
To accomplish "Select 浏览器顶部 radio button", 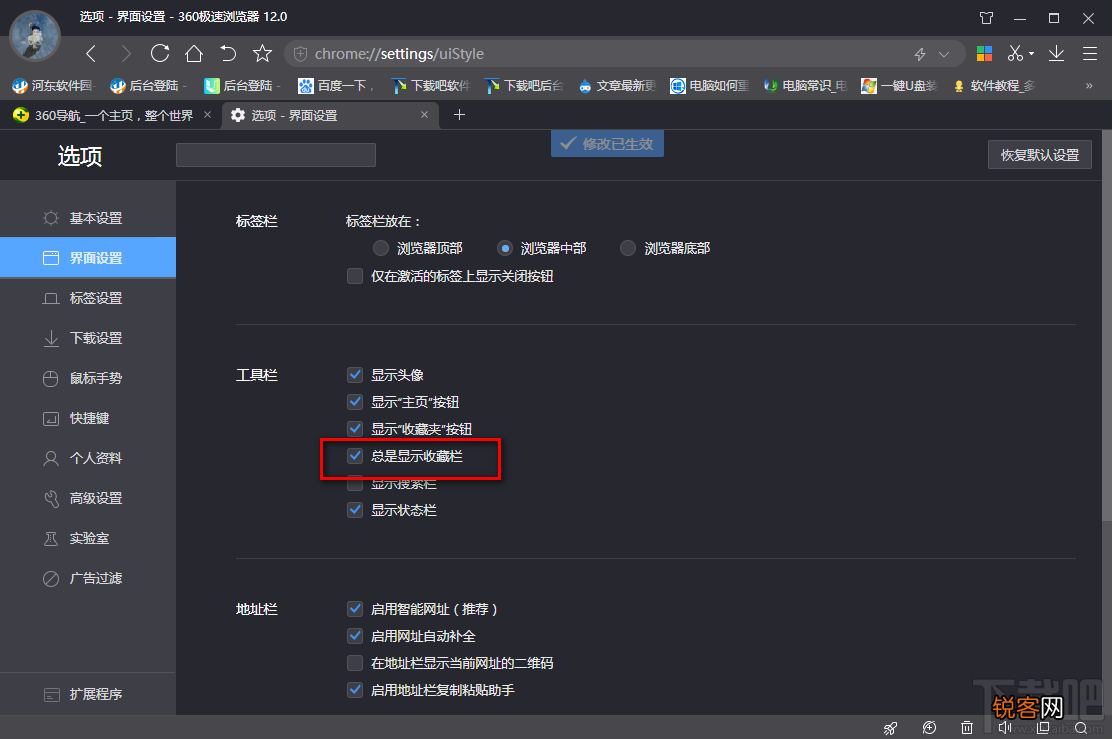I will 381,248.
